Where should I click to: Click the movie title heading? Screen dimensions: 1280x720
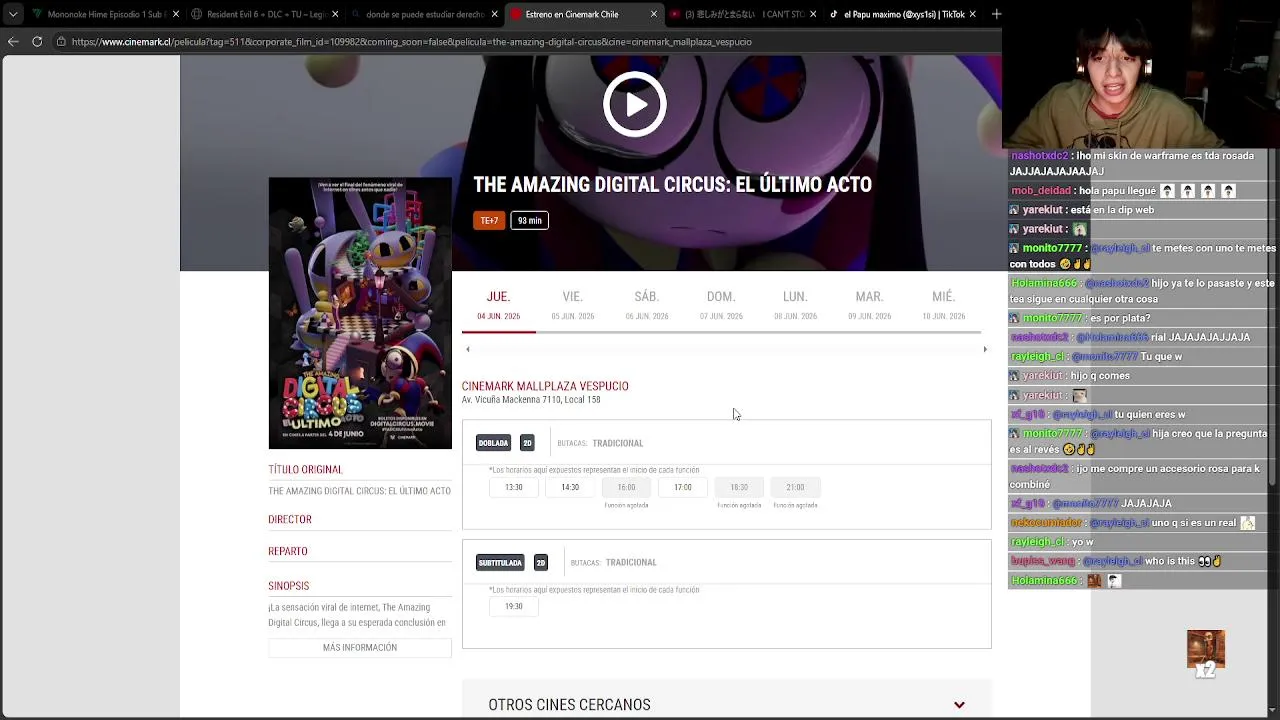[x=672, y=185]
